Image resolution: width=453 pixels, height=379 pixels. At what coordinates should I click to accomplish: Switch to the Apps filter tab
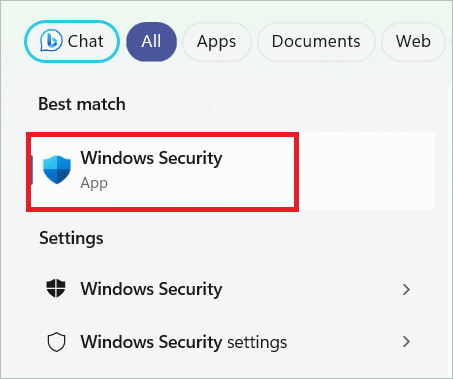[217, 42]
